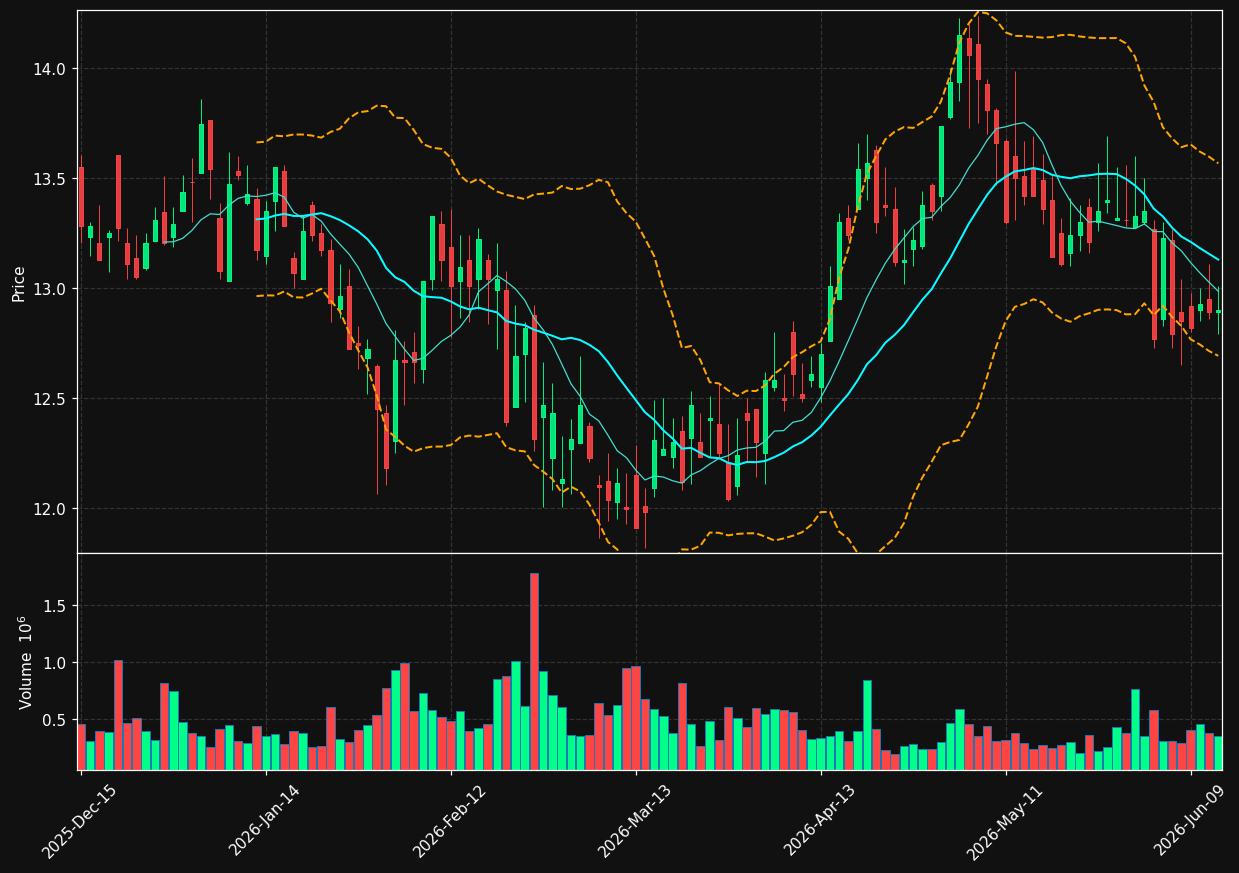The image size is (1239, 873).
Task: Click the 1.5 volume axis label
Action: 57,606
